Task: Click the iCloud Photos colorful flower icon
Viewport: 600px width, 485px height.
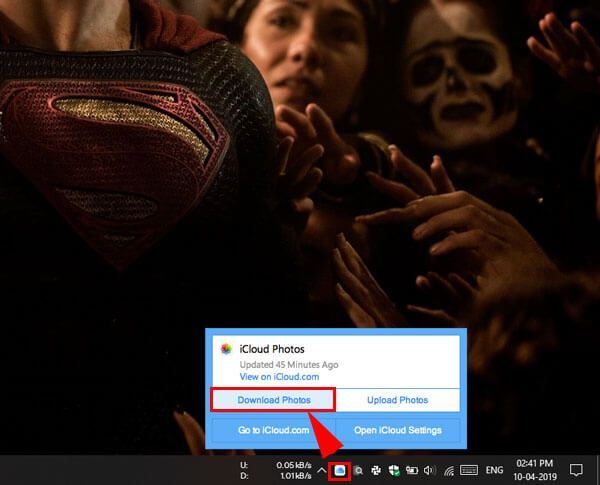Action: click(226, 349)
